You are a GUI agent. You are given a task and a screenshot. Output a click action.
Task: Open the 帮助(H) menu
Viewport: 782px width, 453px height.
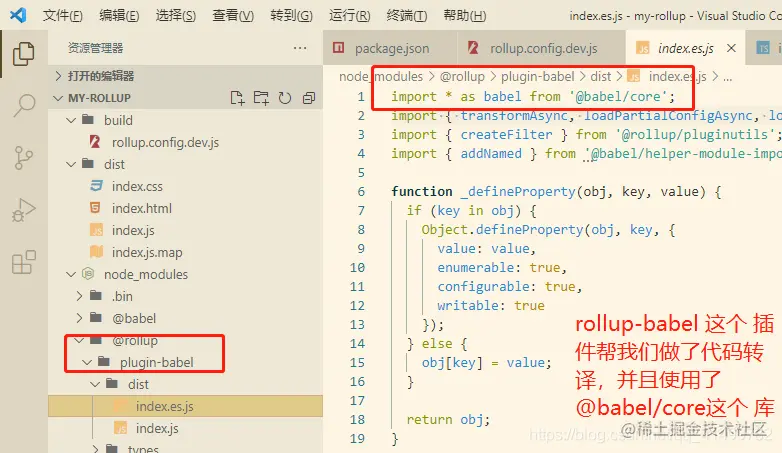(465, 15)
